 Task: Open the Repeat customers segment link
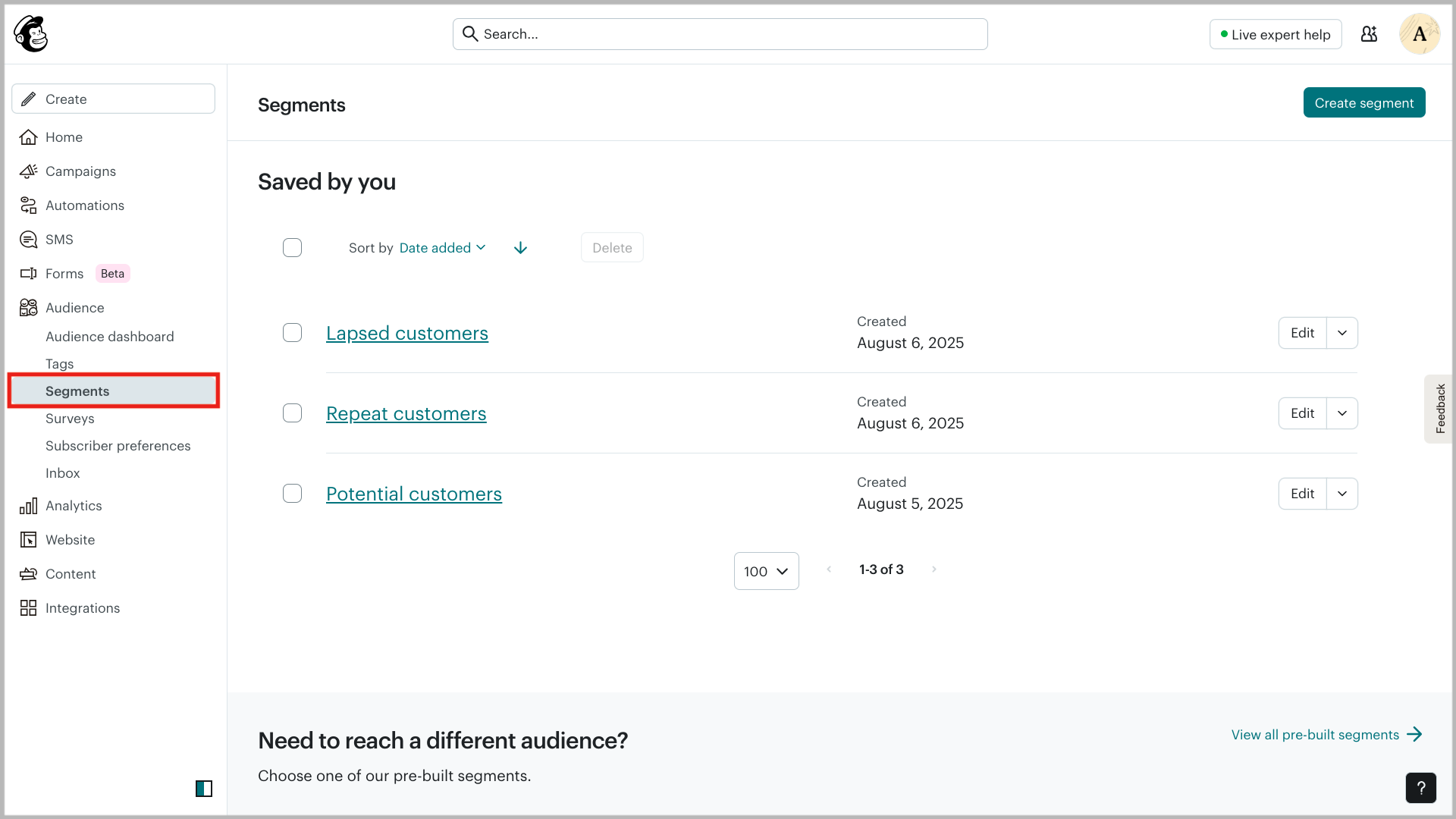406,414
